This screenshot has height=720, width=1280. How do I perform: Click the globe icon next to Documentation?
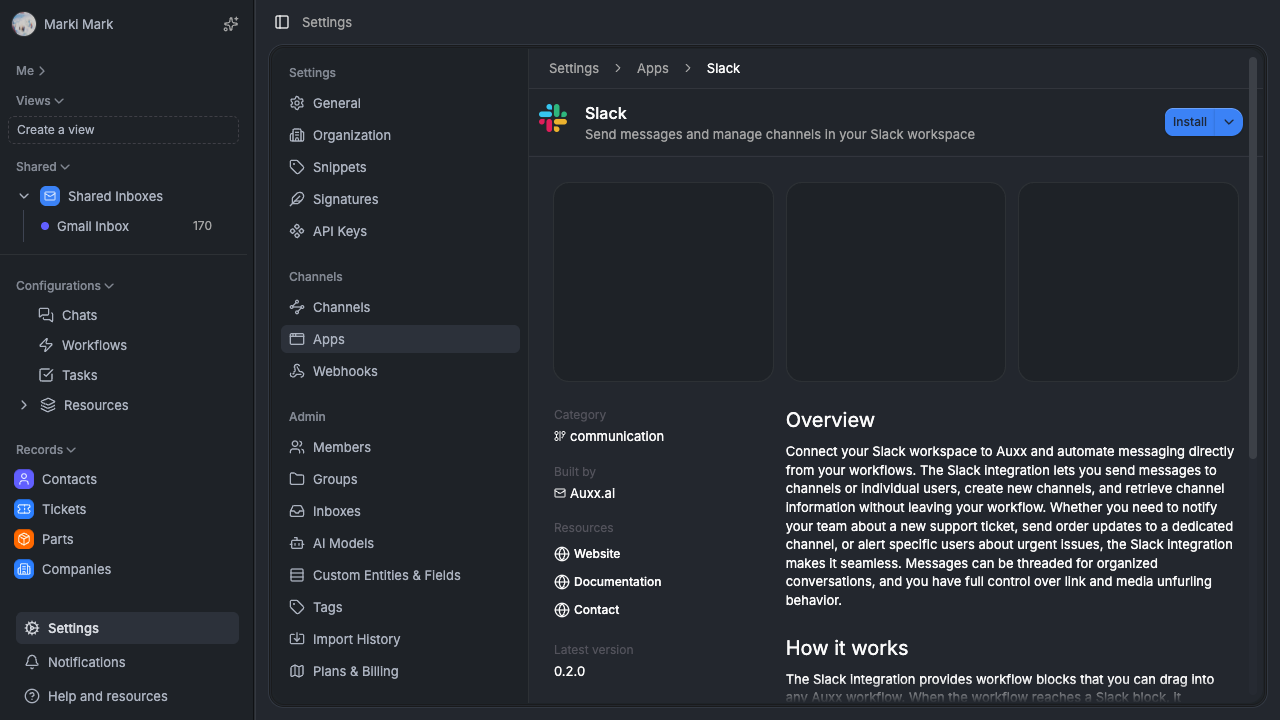click(x=562, y=582)
